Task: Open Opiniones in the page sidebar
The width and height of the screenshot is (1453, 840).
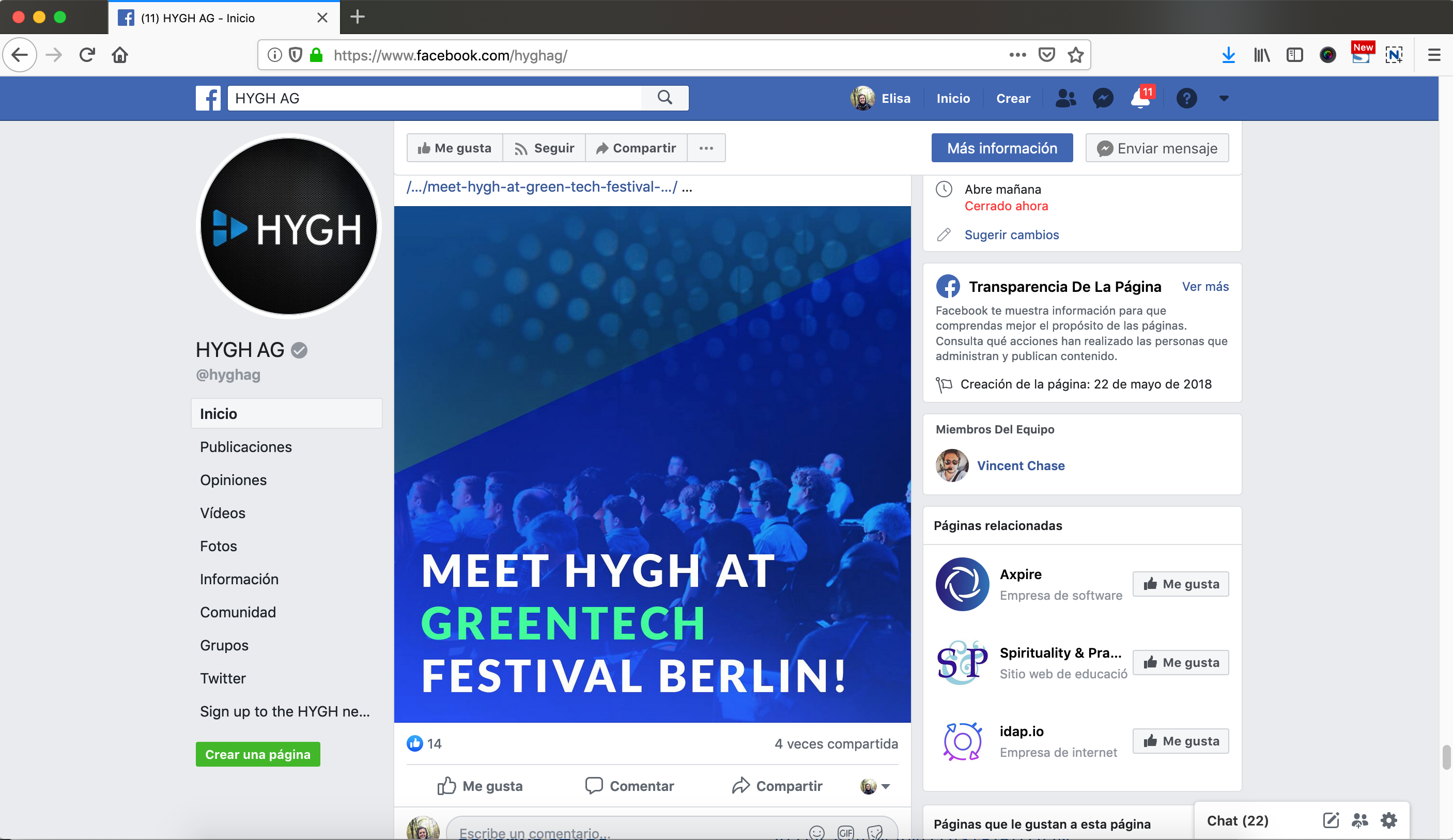Action: (233, 480)
